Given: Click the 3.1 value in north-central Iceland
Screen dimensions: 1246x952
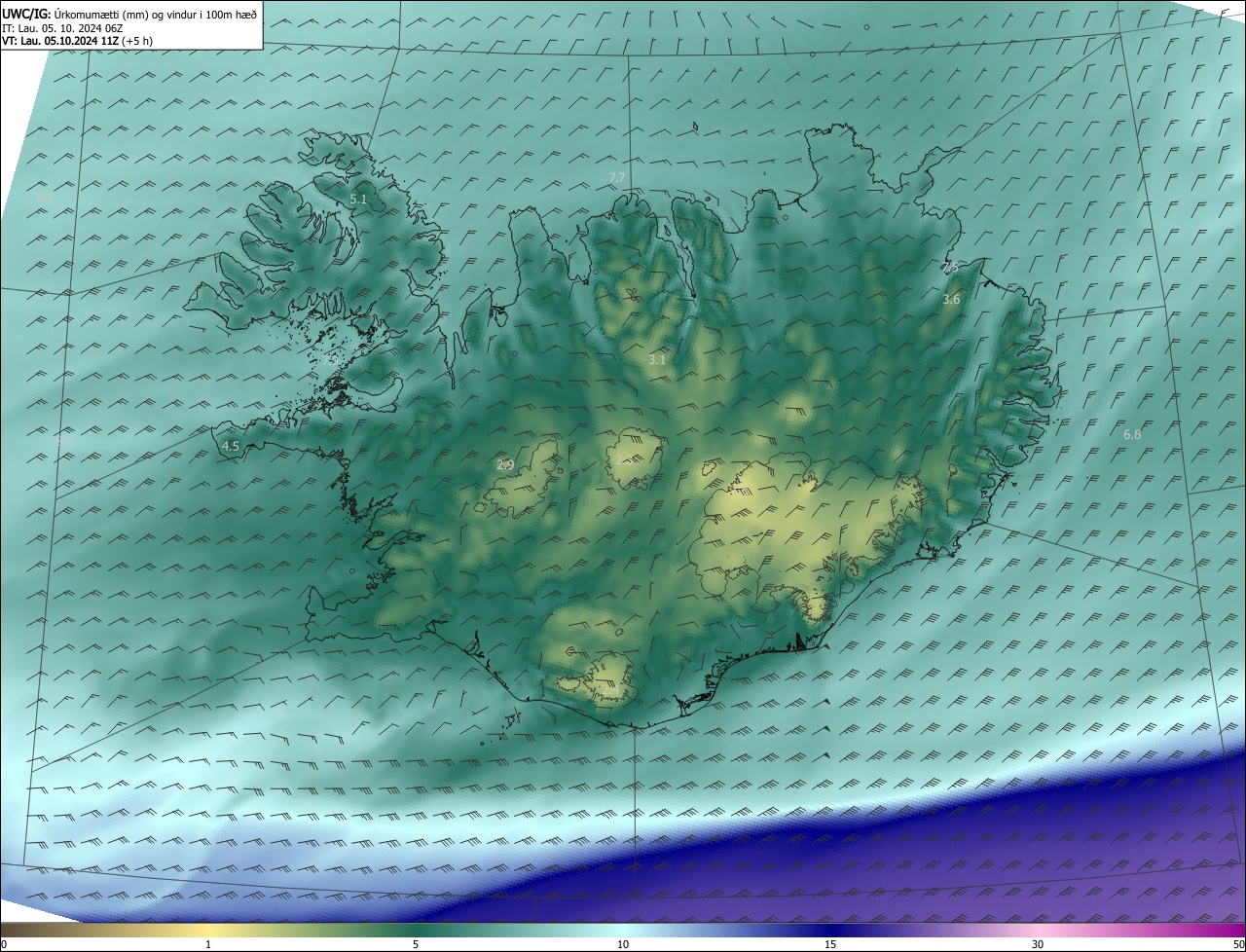Looking at the screenshot, I should click(657, 359).
